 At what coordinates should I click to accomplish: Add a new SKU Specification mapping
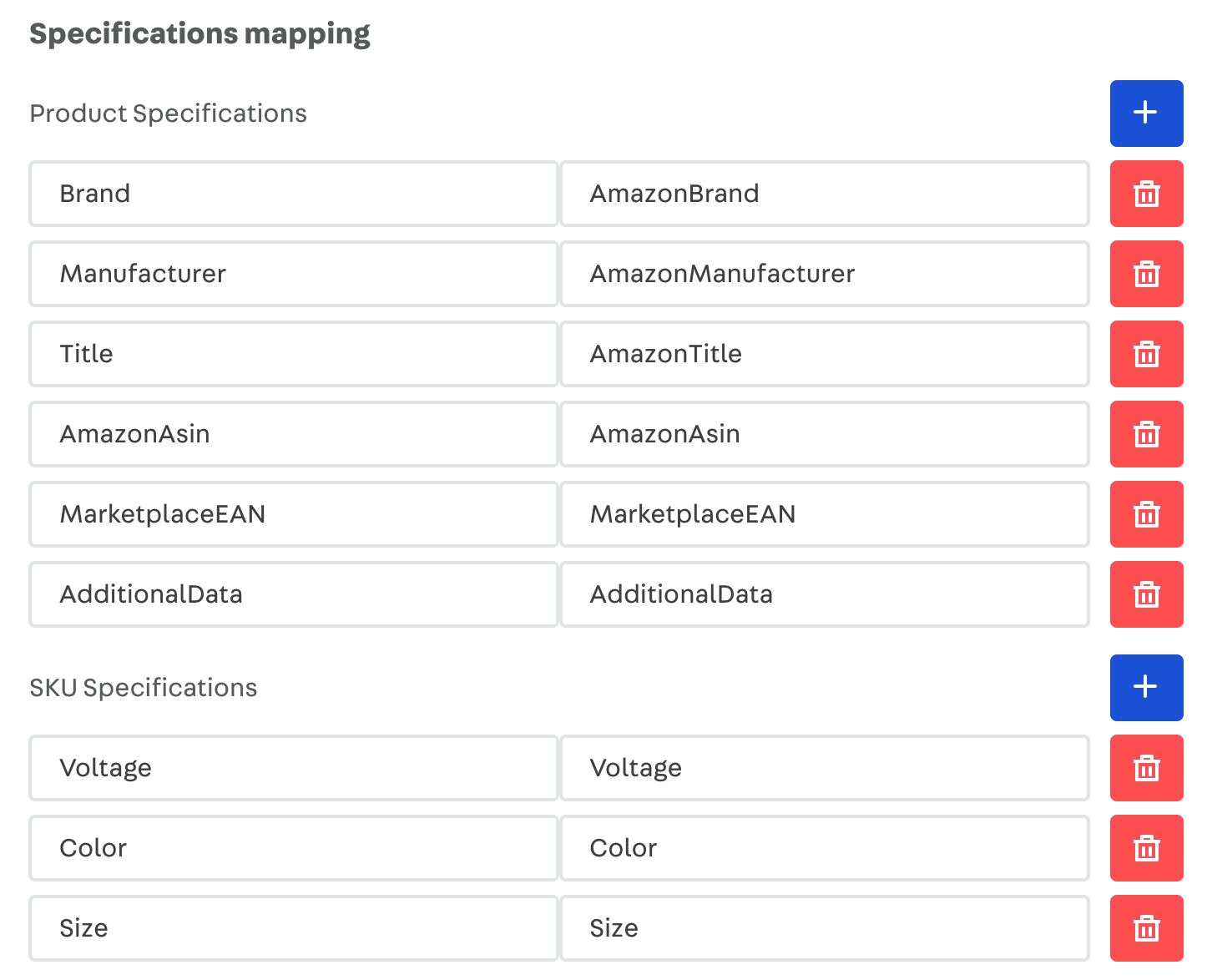point(1146,688)
